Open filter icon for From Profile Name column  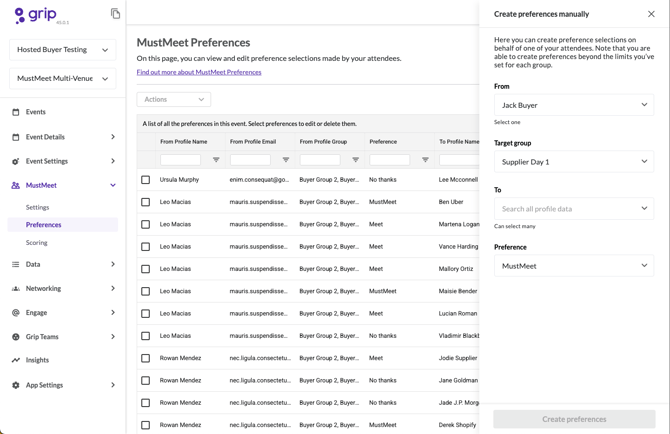pos(216,160)
